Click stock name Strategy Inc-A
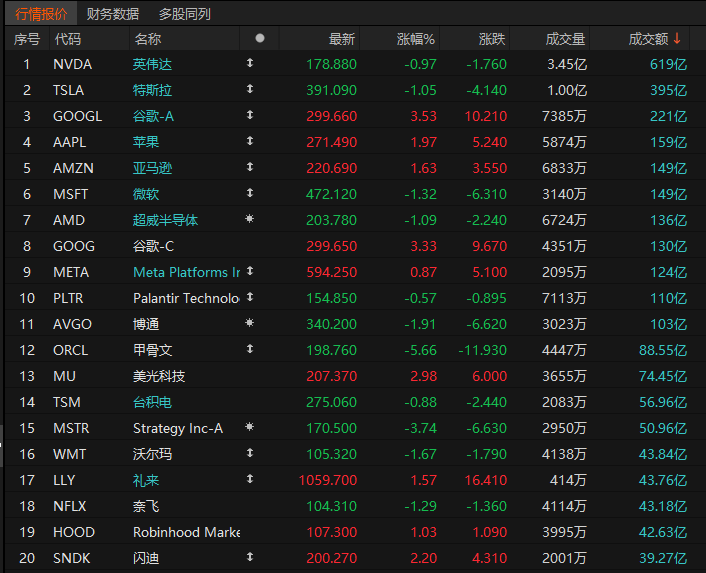706x573 pixels. click(178, 428)
